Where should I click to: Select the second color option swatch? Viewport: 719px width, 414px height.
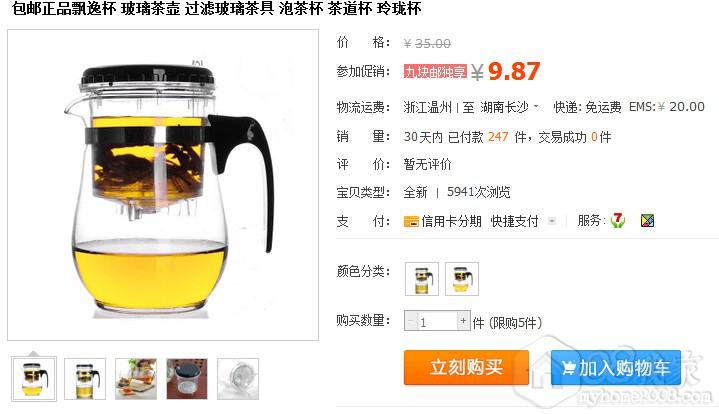[x=462, y=279]
